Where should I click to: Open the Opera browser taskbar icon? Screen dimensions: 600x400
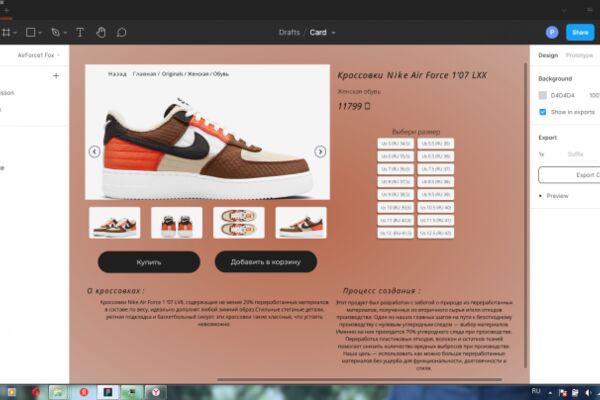click(x=36, y=392)
